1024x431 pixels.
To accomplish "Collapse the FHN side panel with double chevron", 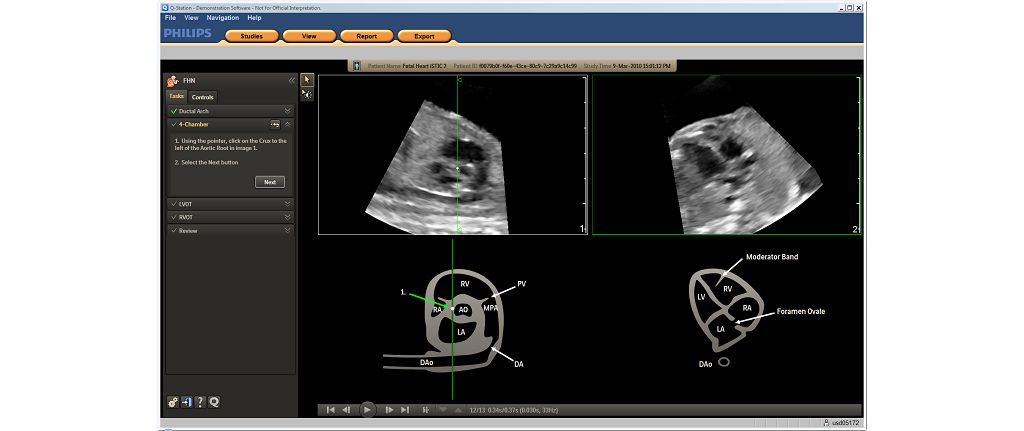I will pos(291,80).
